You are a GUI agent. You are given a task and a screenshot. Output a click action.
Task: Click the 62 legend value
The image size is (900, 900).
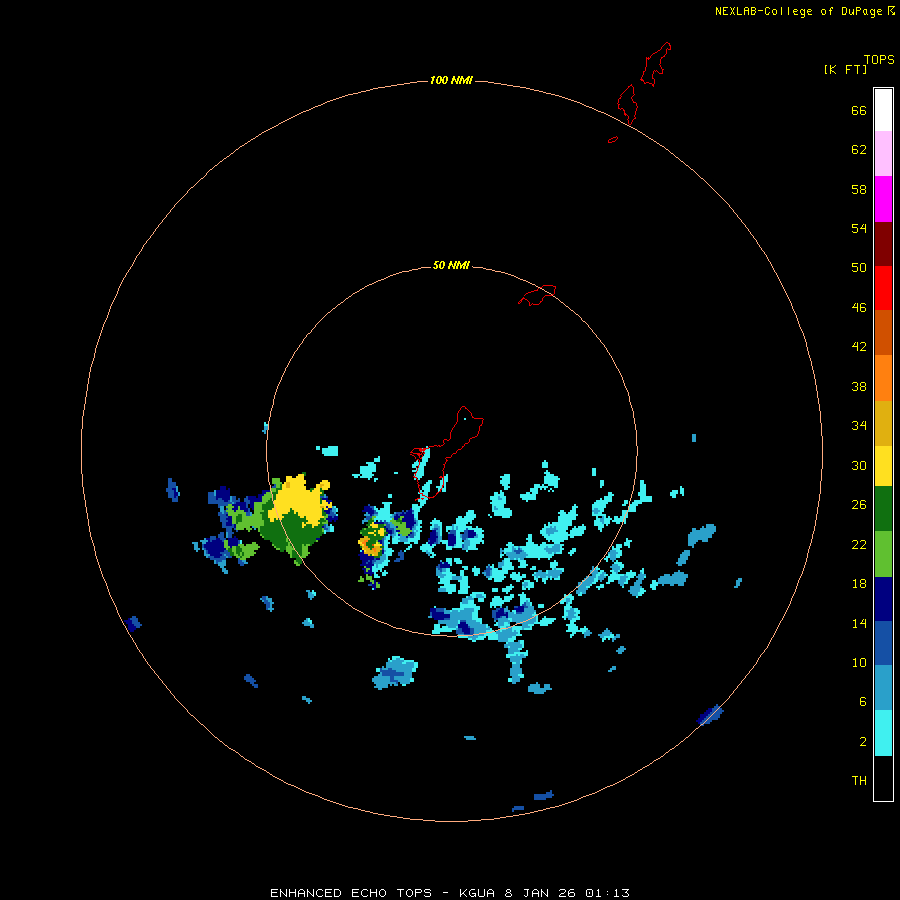859,150
